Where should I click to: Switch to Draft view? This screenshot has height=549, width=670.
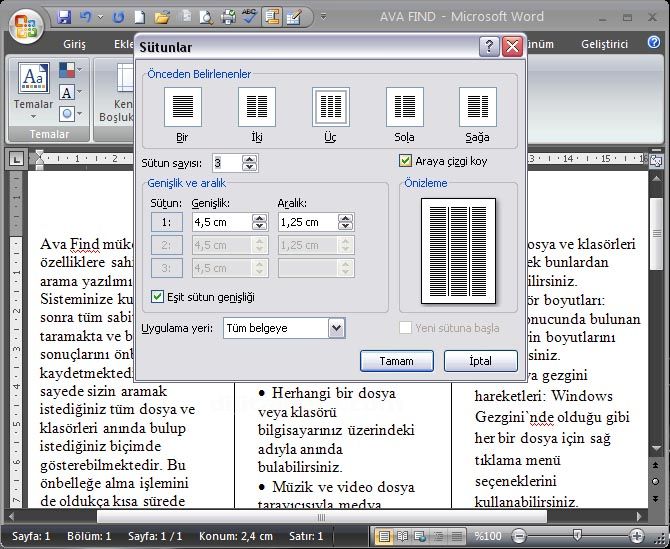coord(456,536)
